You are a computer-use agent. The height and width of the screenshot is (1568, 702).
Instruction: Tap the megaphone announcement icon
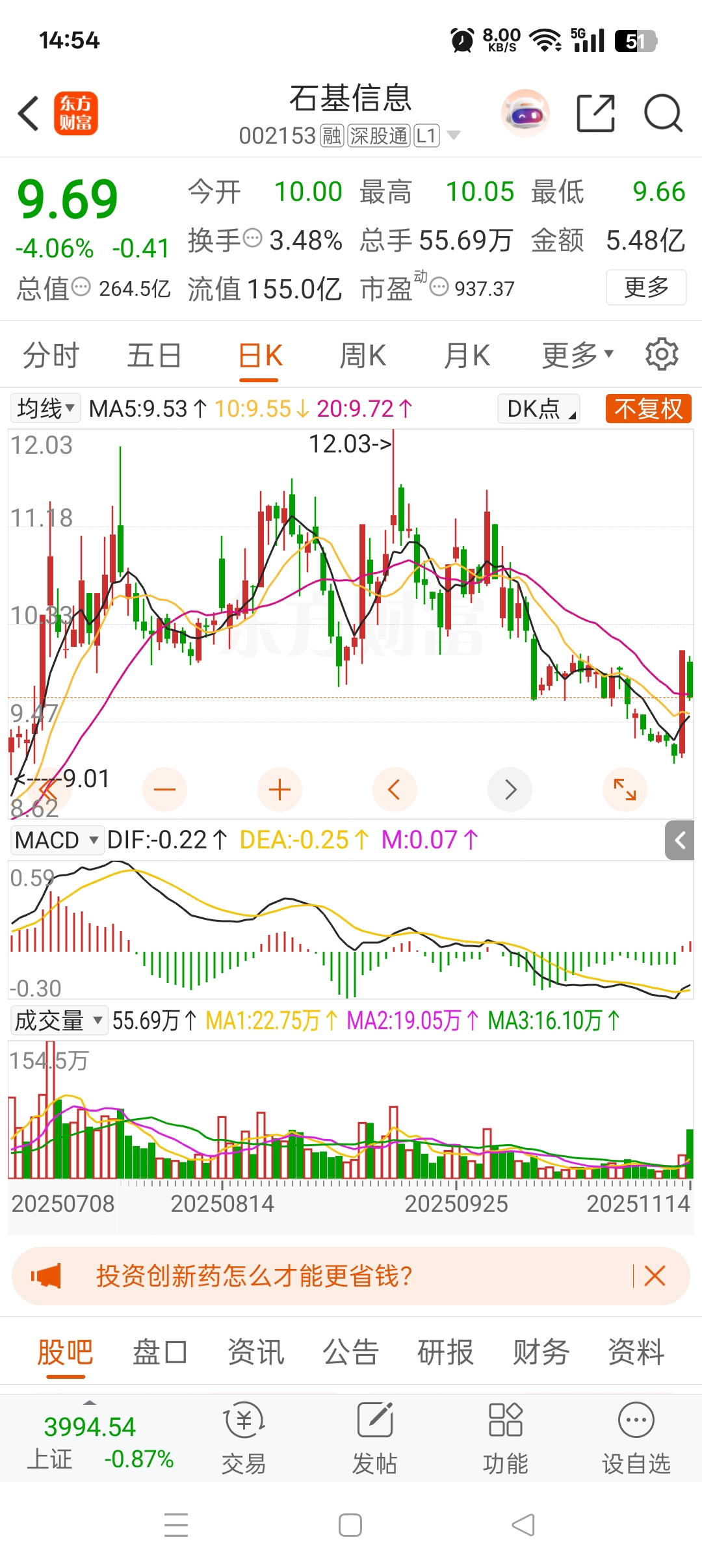tap(46, 1276)
